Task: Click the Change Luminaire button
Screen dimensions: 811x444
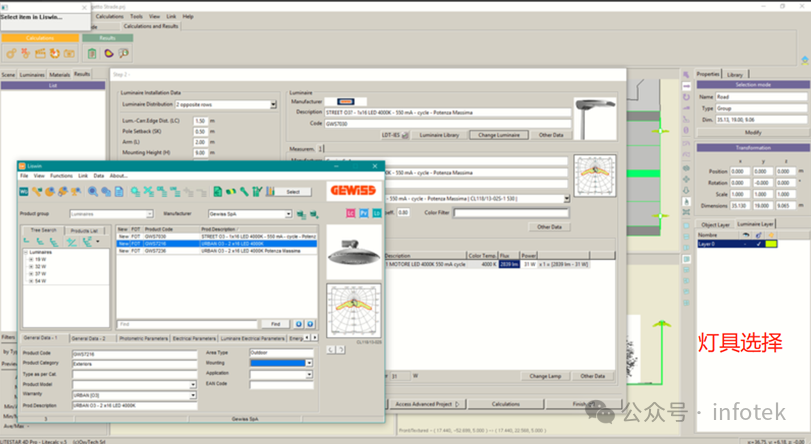Action: [x=499, y=135]
